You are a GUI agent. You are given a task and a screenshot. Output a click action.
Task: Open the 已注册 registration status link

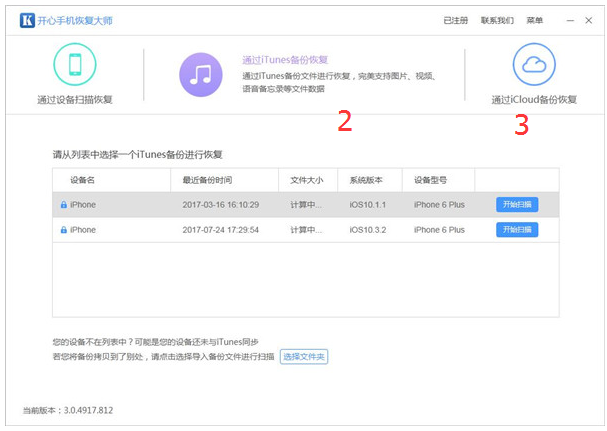[x=456, y=21]
